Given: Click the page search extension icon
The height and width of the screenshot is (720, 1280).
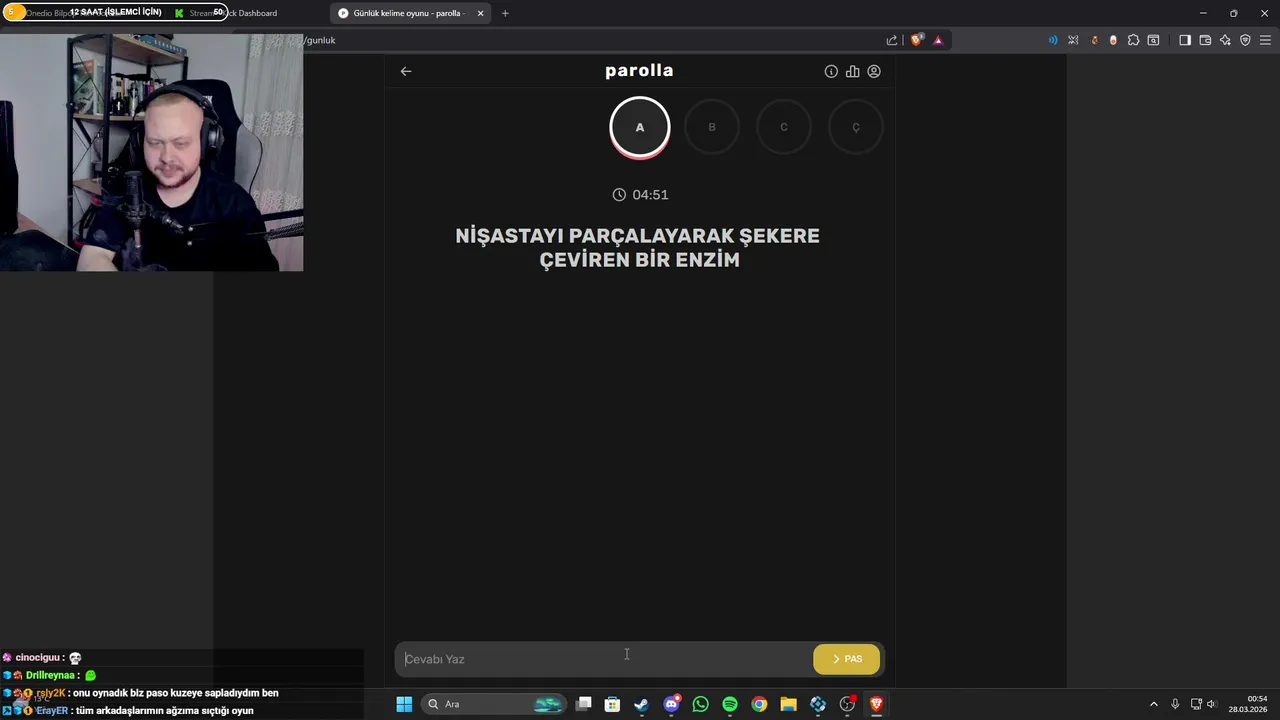Looking at the screenshot, I should pyautogui.click(x=1153, y=40).
